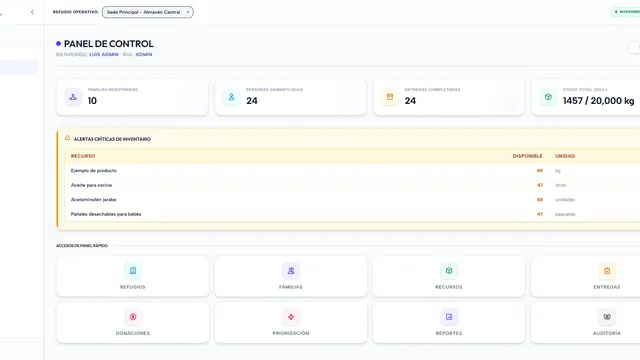Image resolution: width=640 pixels, height=360 pixels.
Task: Click the DONACIONES card label
Action: [133, 333]
